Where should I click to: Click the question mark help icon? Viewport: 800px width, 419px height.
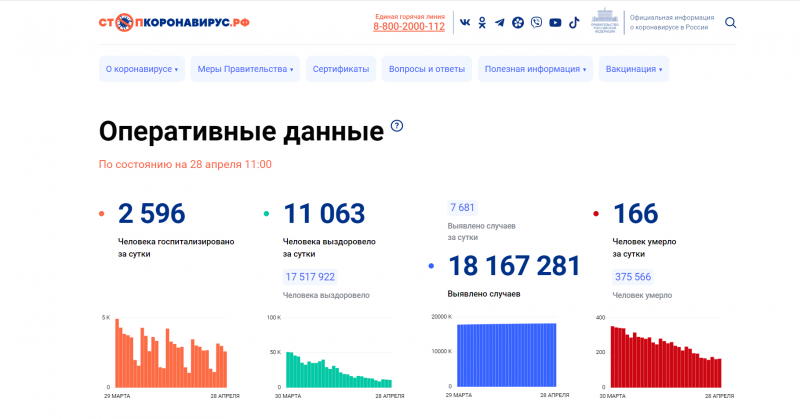[397, 126]
